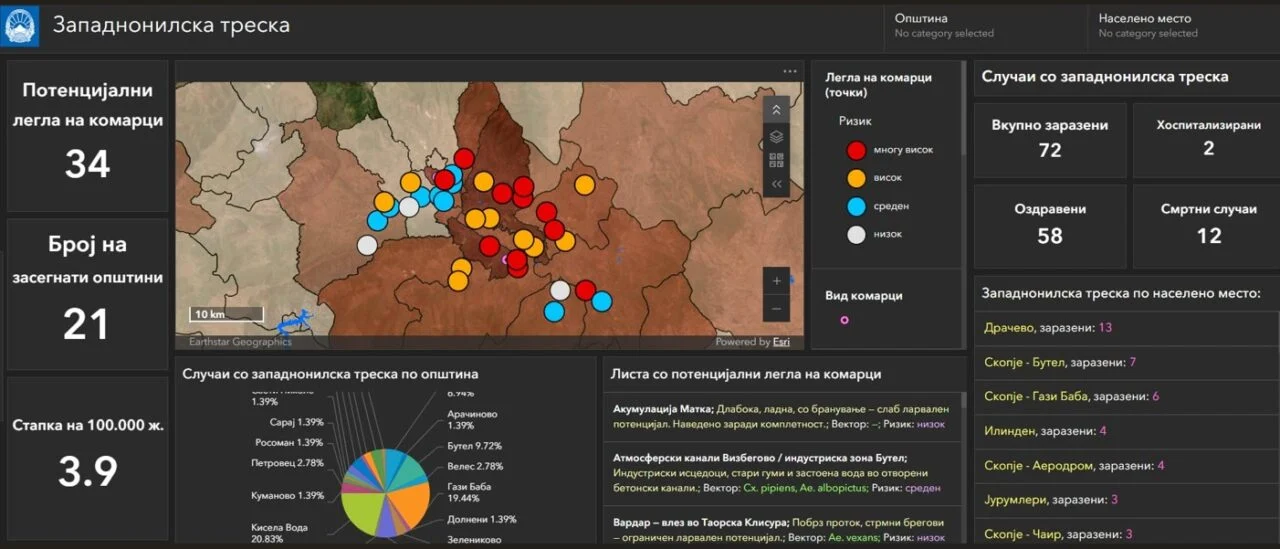Click the Долнени 1.39% pie label

click(481, 519)
